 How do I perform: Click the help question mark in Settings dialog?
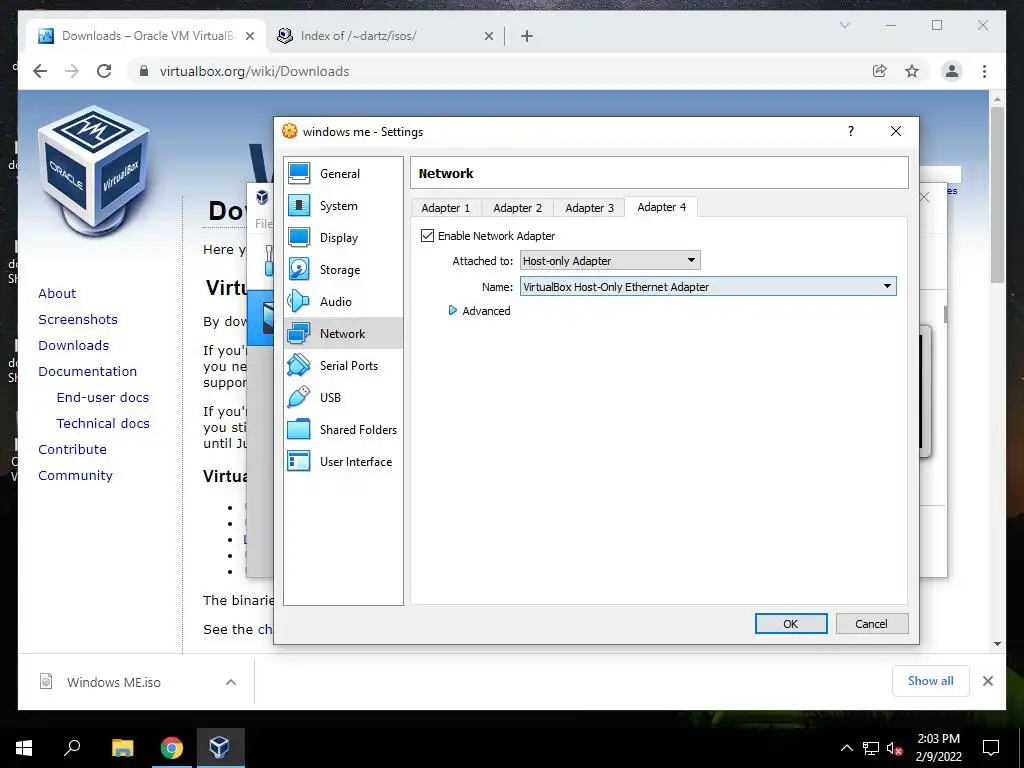coord(850,131)
